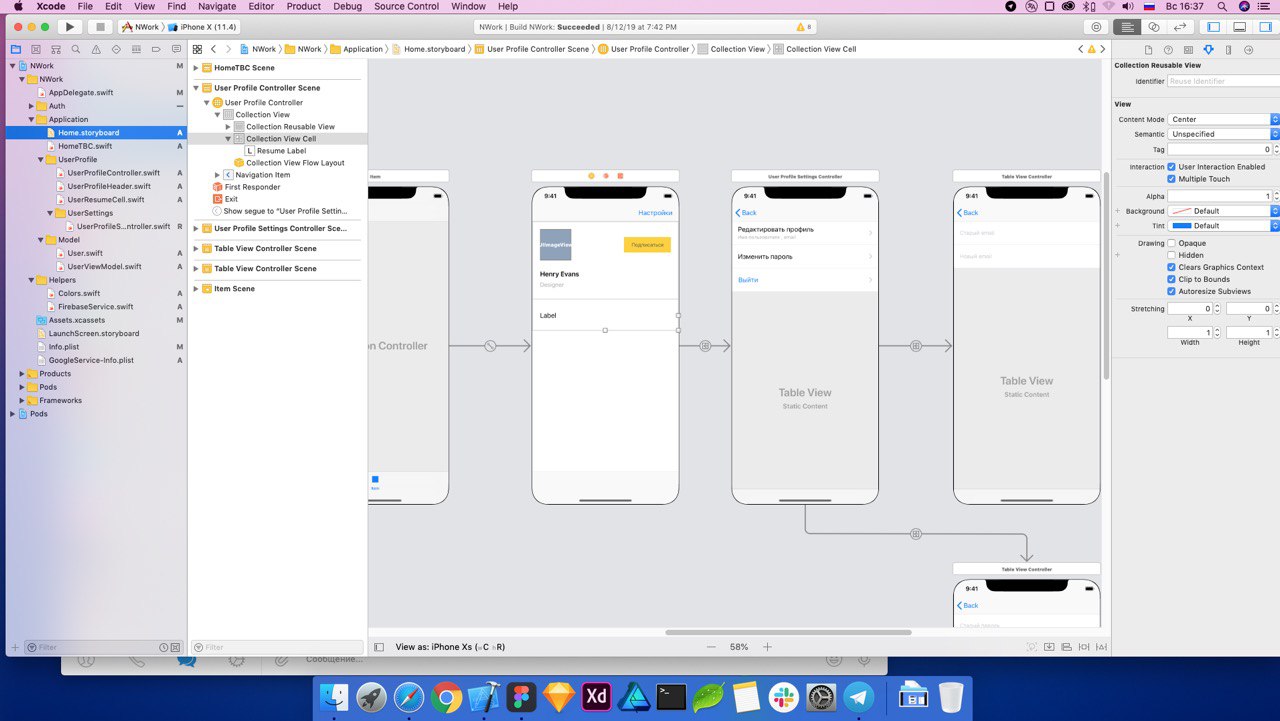Toggle the Debug area visibility
Image resolution: width=1280 pixels, height=721 pixels.
click(x=1240, y=27)
